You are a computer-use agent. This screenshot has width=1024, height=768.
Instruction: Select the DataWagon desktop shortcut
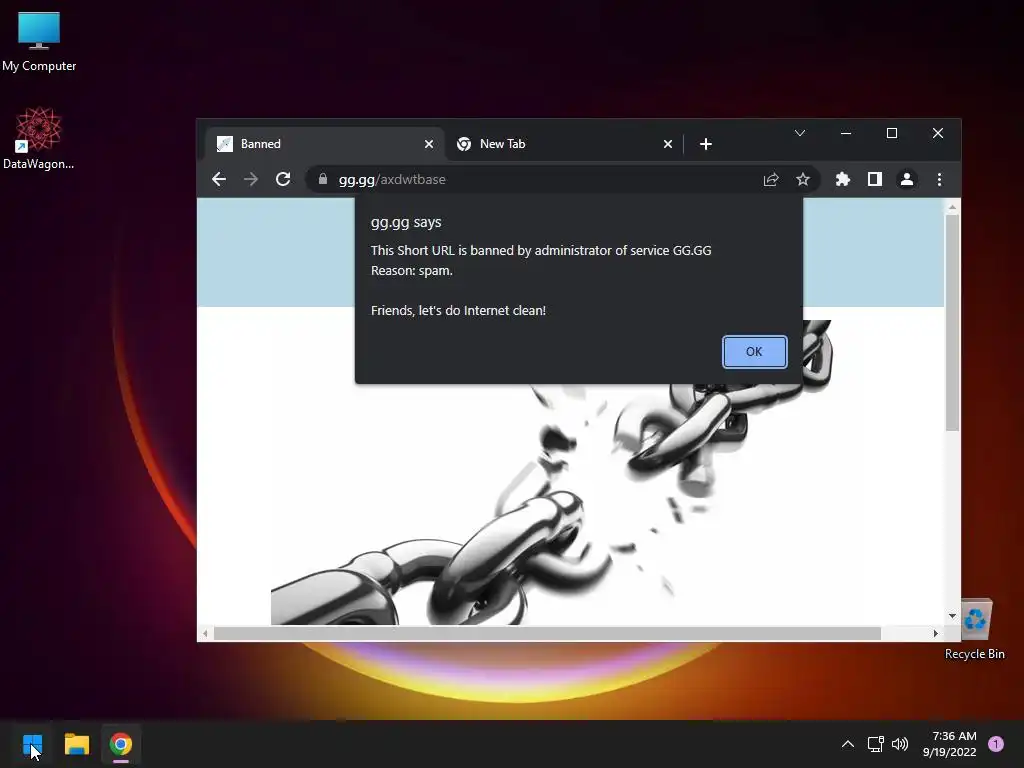[39, 138]
